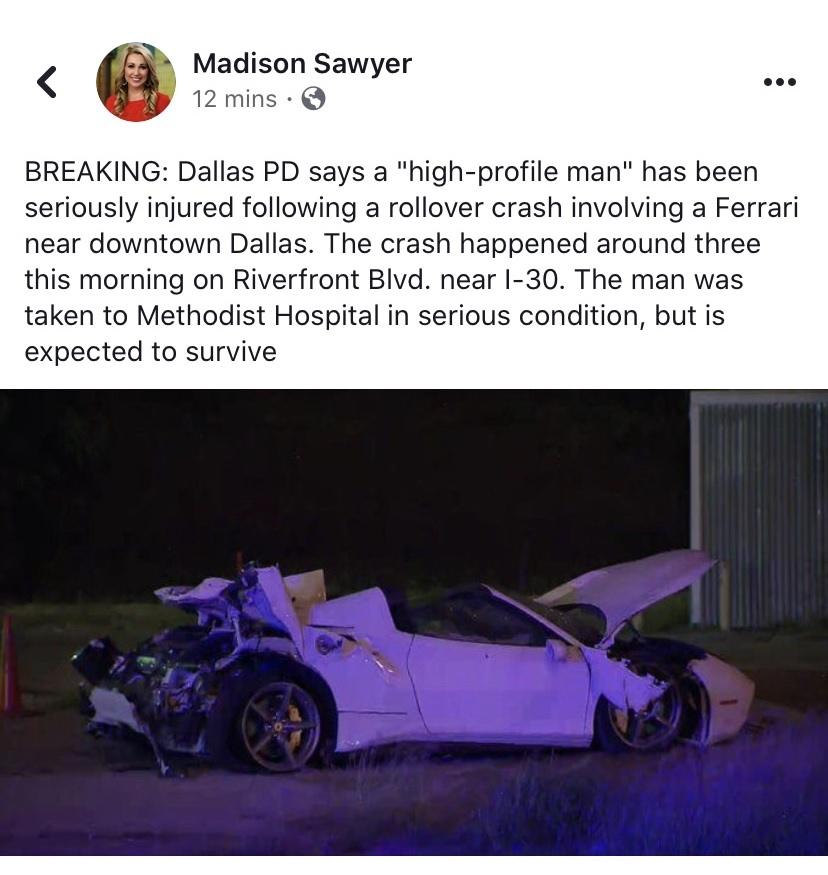Viewport: 828px width, 875px height.
Task: Select the ellipsis icon beside the post header
Action: 779,82
